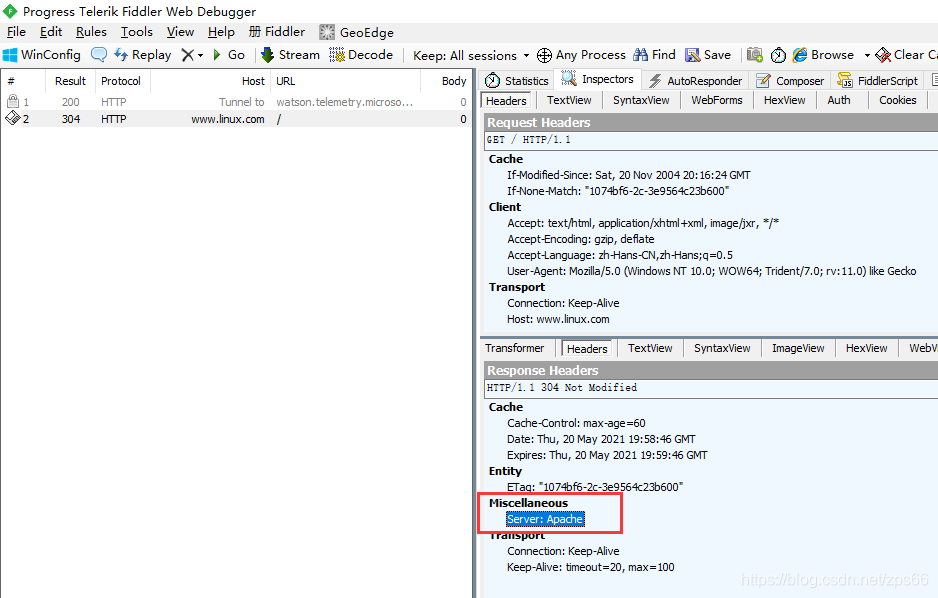Image resolution: width=938 pixels, height=598 pixels.
Task: Replay the selected session
Action: pos(143,55)
